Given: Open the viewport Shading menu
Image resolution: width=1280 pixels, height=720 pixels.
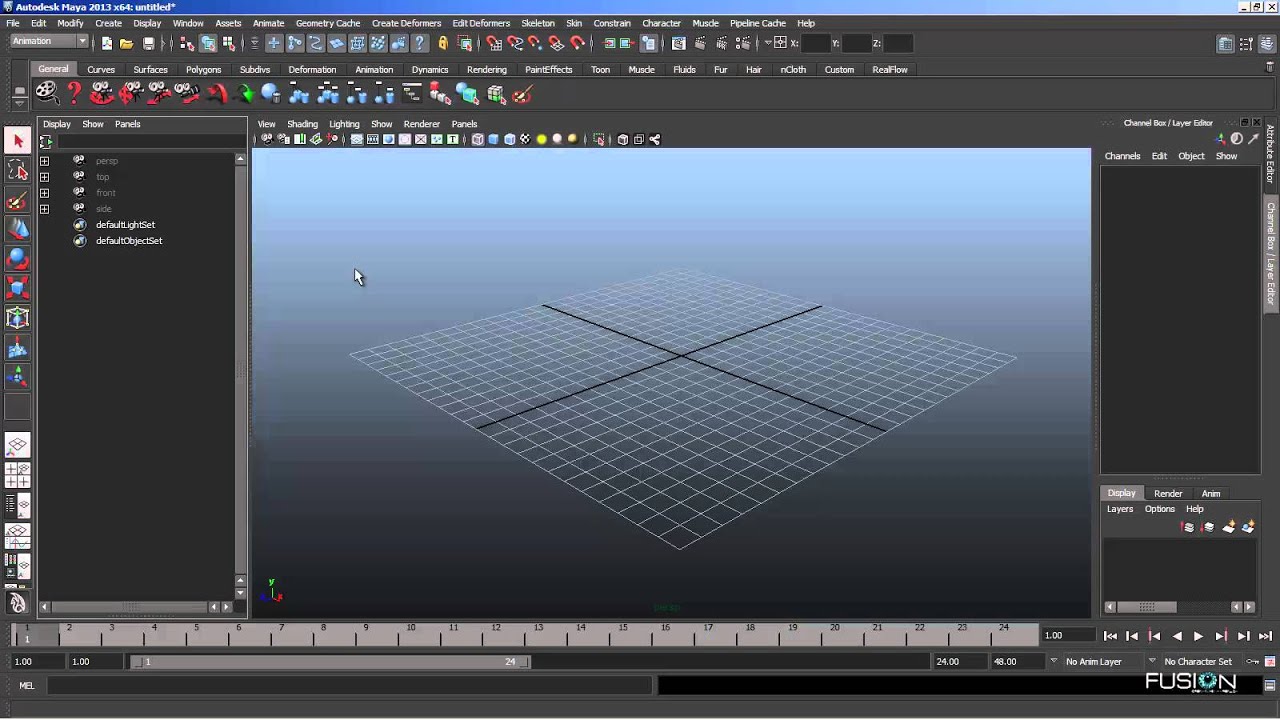Looking at the screenshot, I should point(302,124).
